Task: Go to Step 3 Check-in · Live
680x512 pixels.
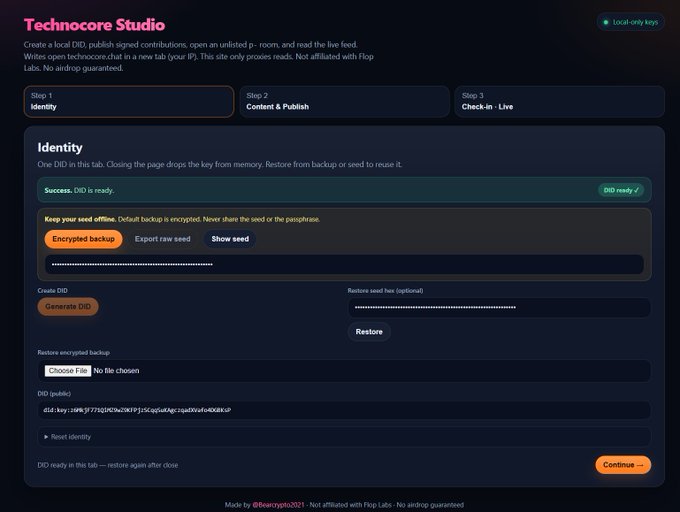Action: pos(559,101)
